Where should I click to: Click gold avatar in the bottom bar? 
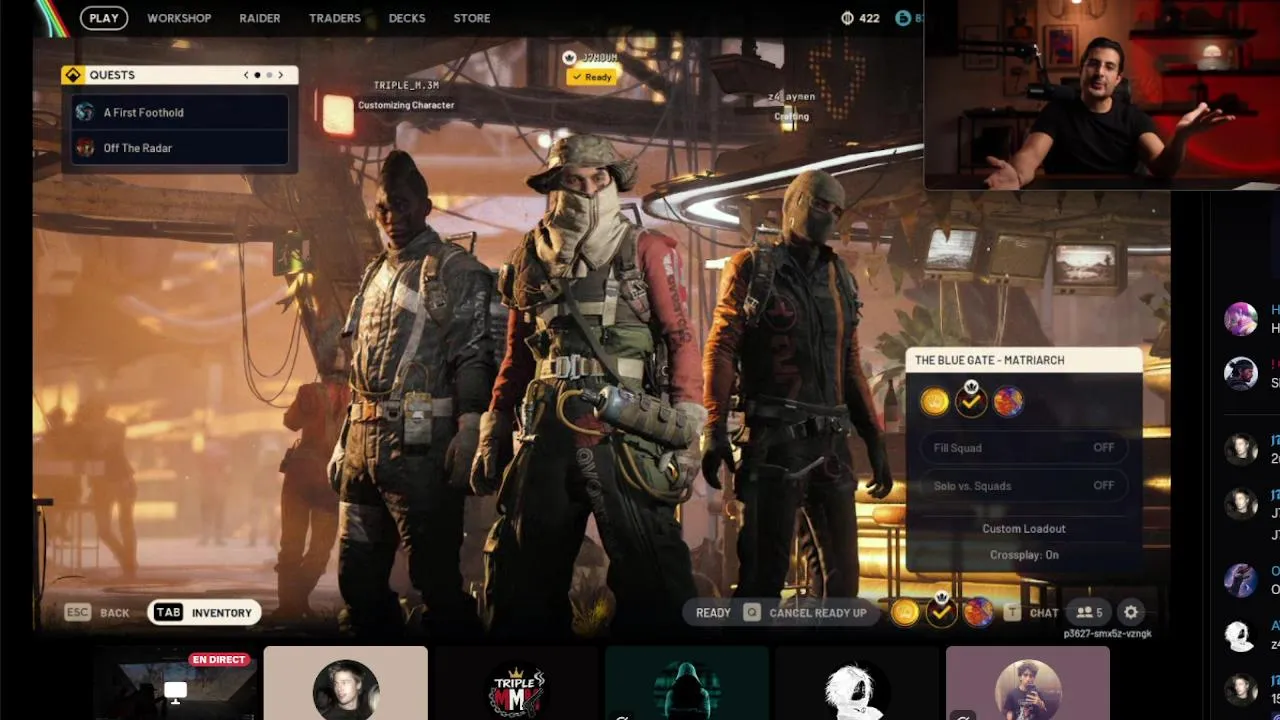905,612
